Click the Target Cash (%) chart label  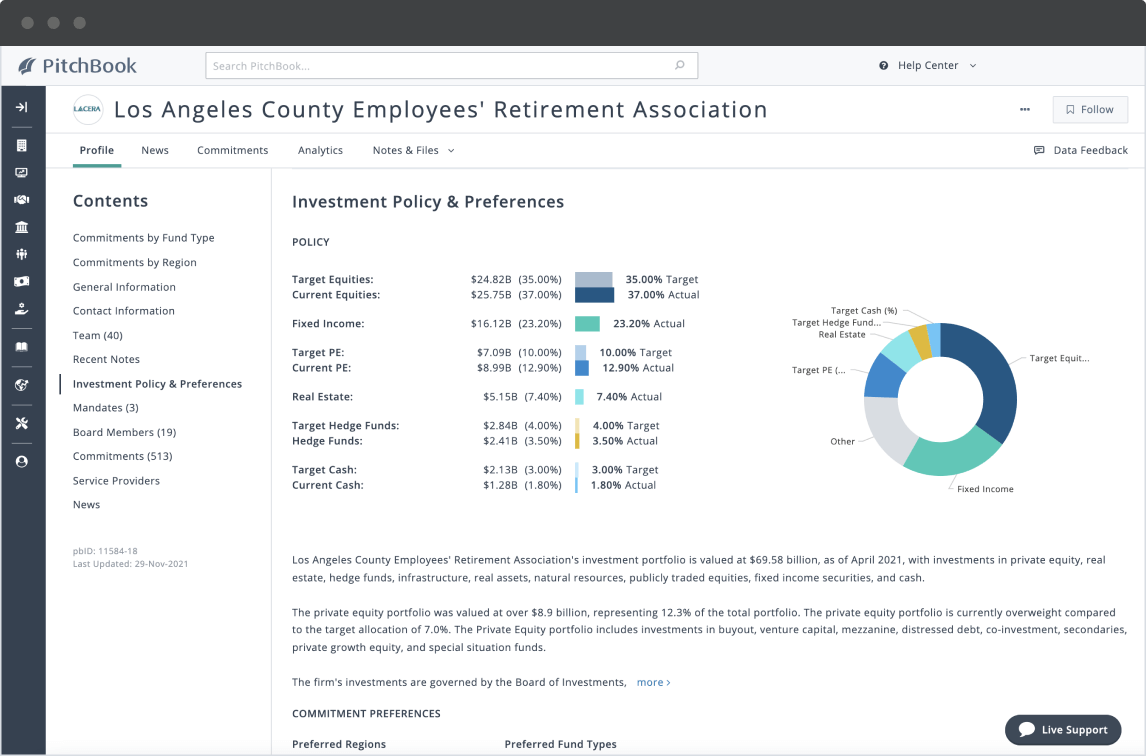[x=864, y=311]
